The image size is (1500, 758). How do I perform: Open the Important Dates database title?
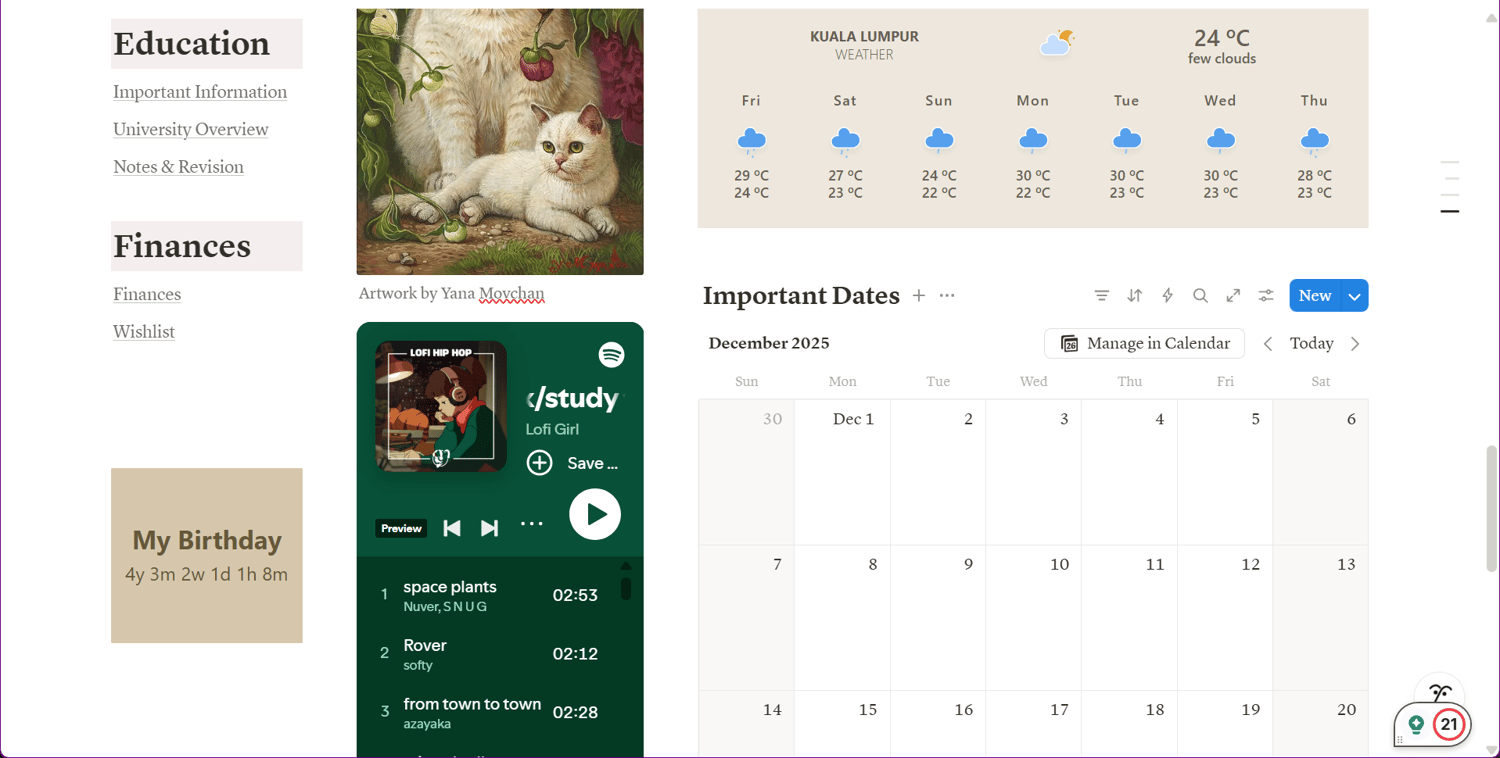coord(801,296)
